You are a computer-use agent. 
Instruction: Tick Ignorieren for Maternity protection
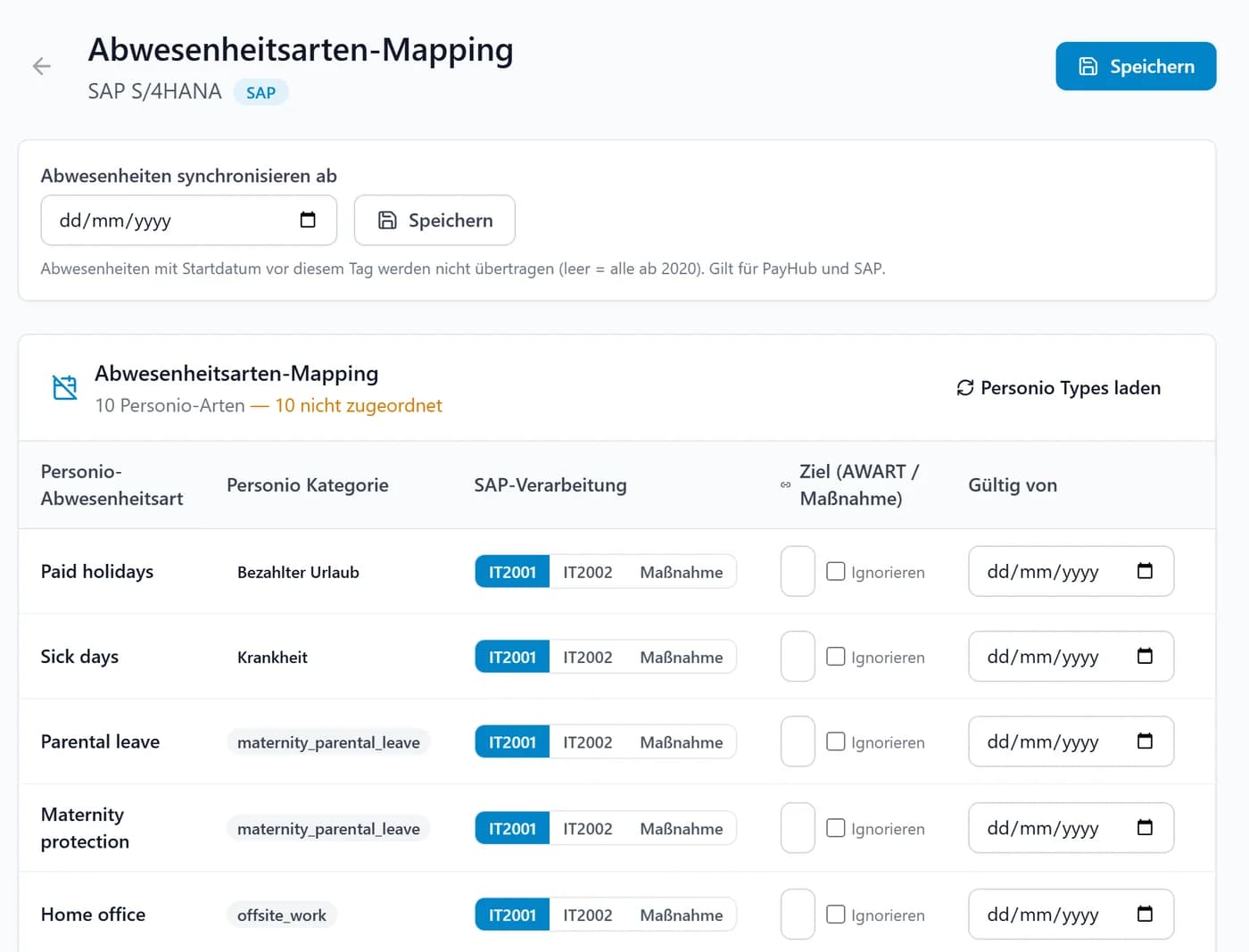836,827
